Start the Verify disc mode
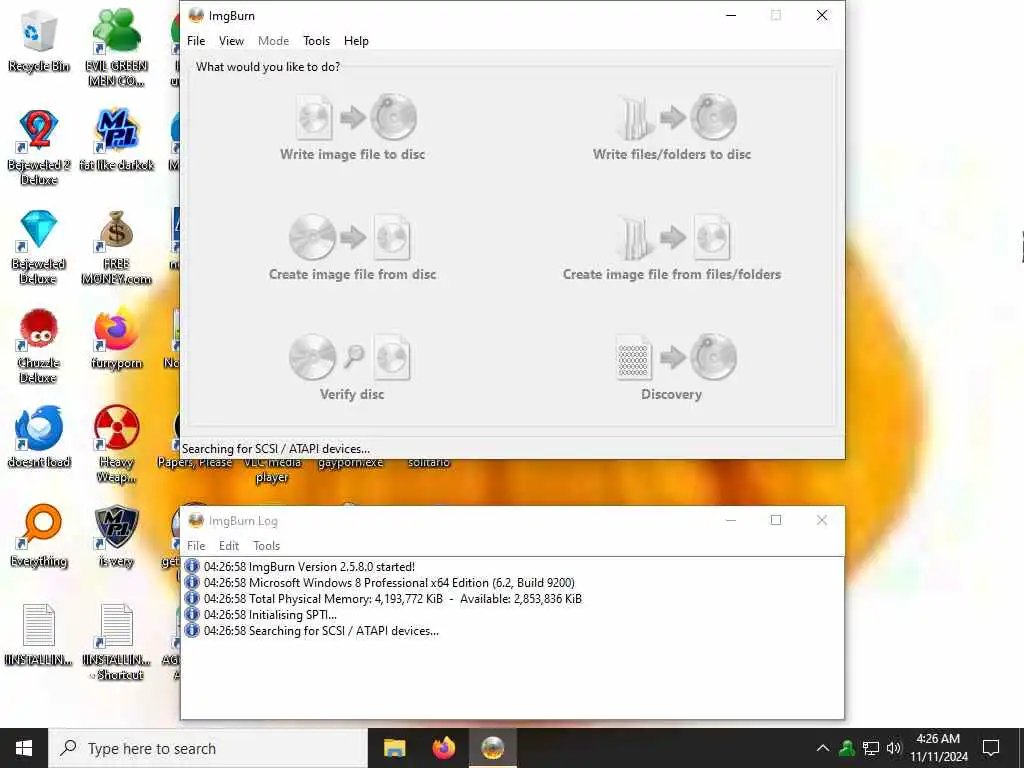Screen dimensions: 1024x768 (x=351, y=368)
